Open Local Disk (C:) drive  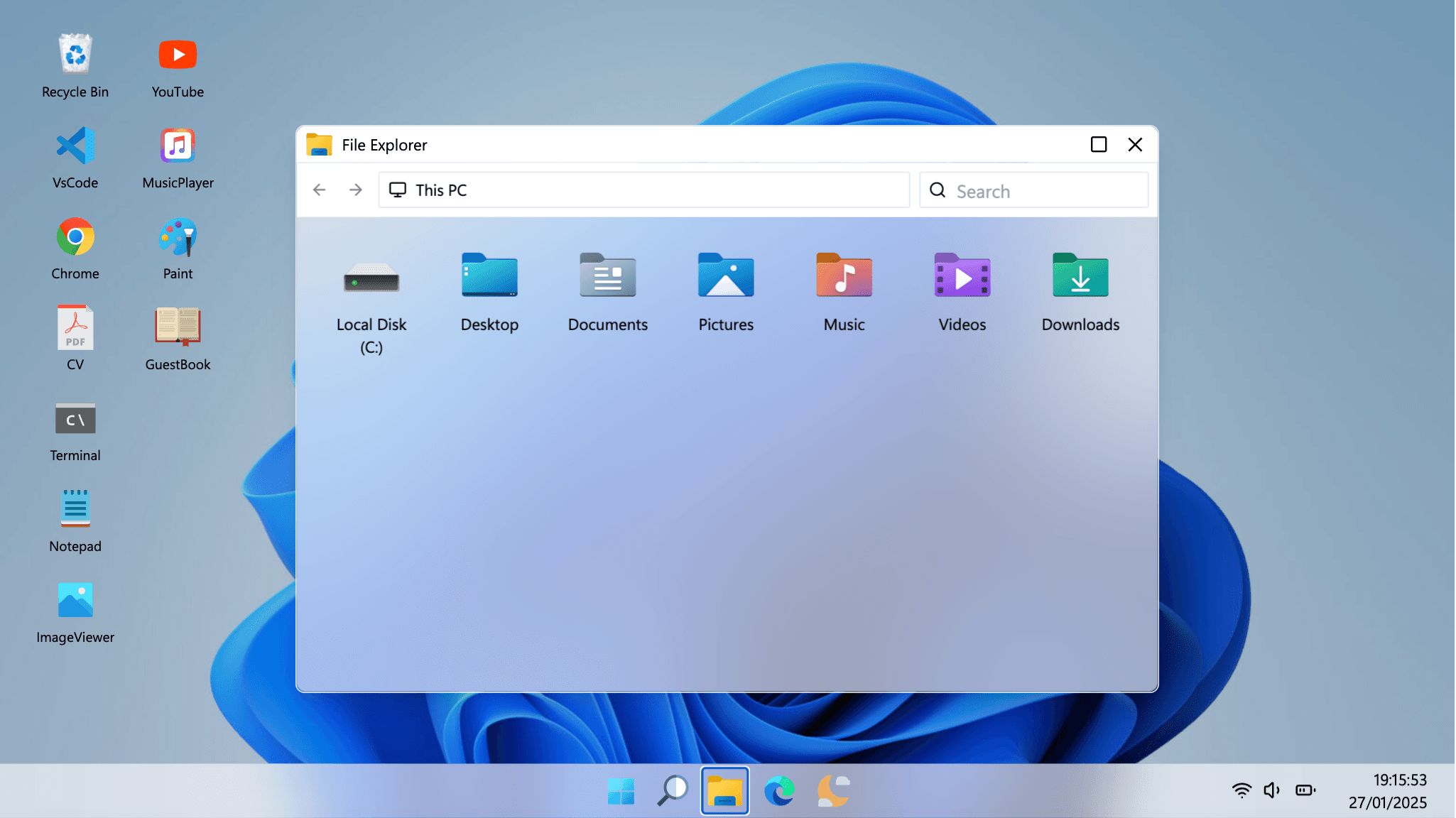pos(371,291)
